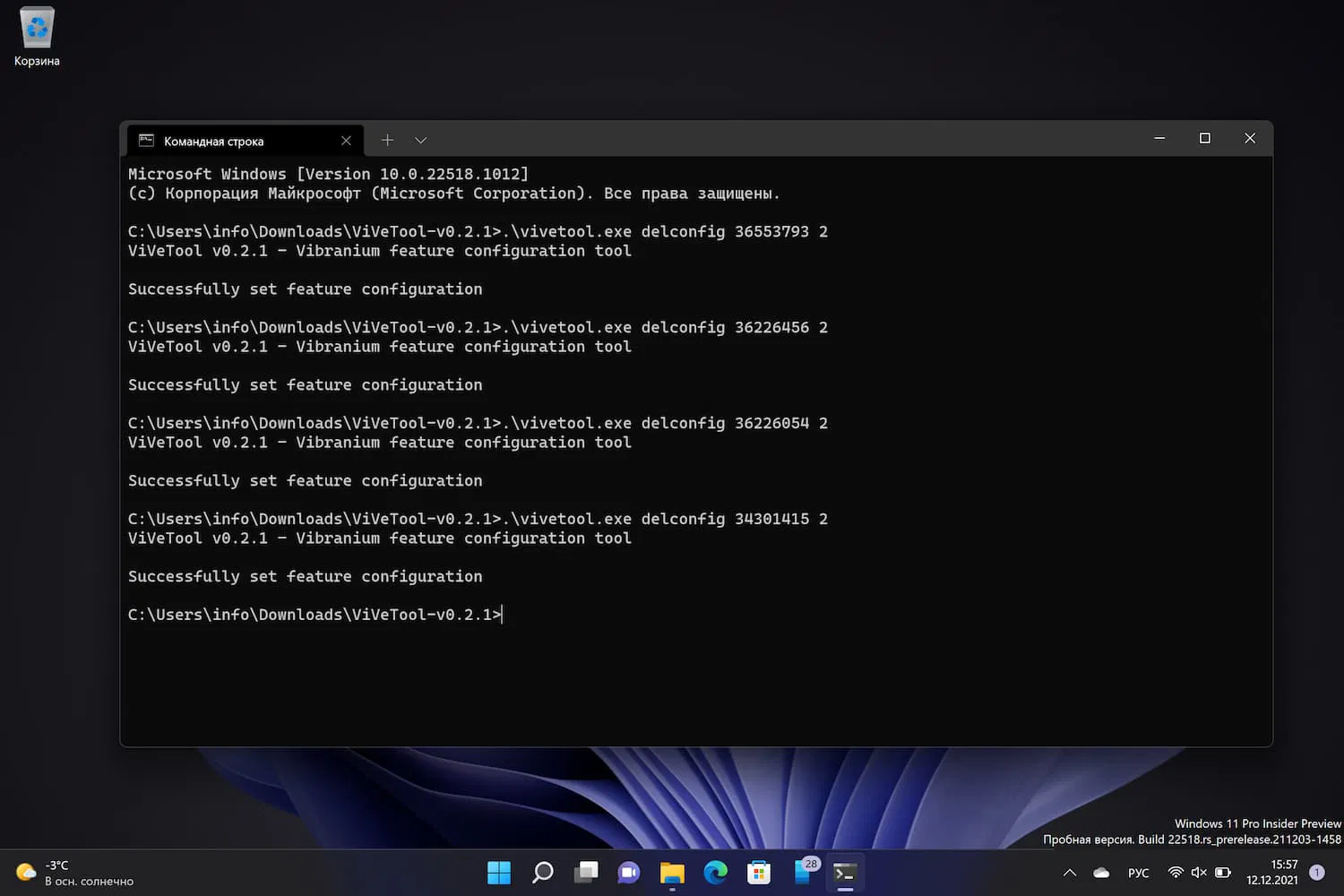Viewport: 1344px width, 896px height.
Task: Click the Wi-Fi tray icon
Action: coord(1176,873)
